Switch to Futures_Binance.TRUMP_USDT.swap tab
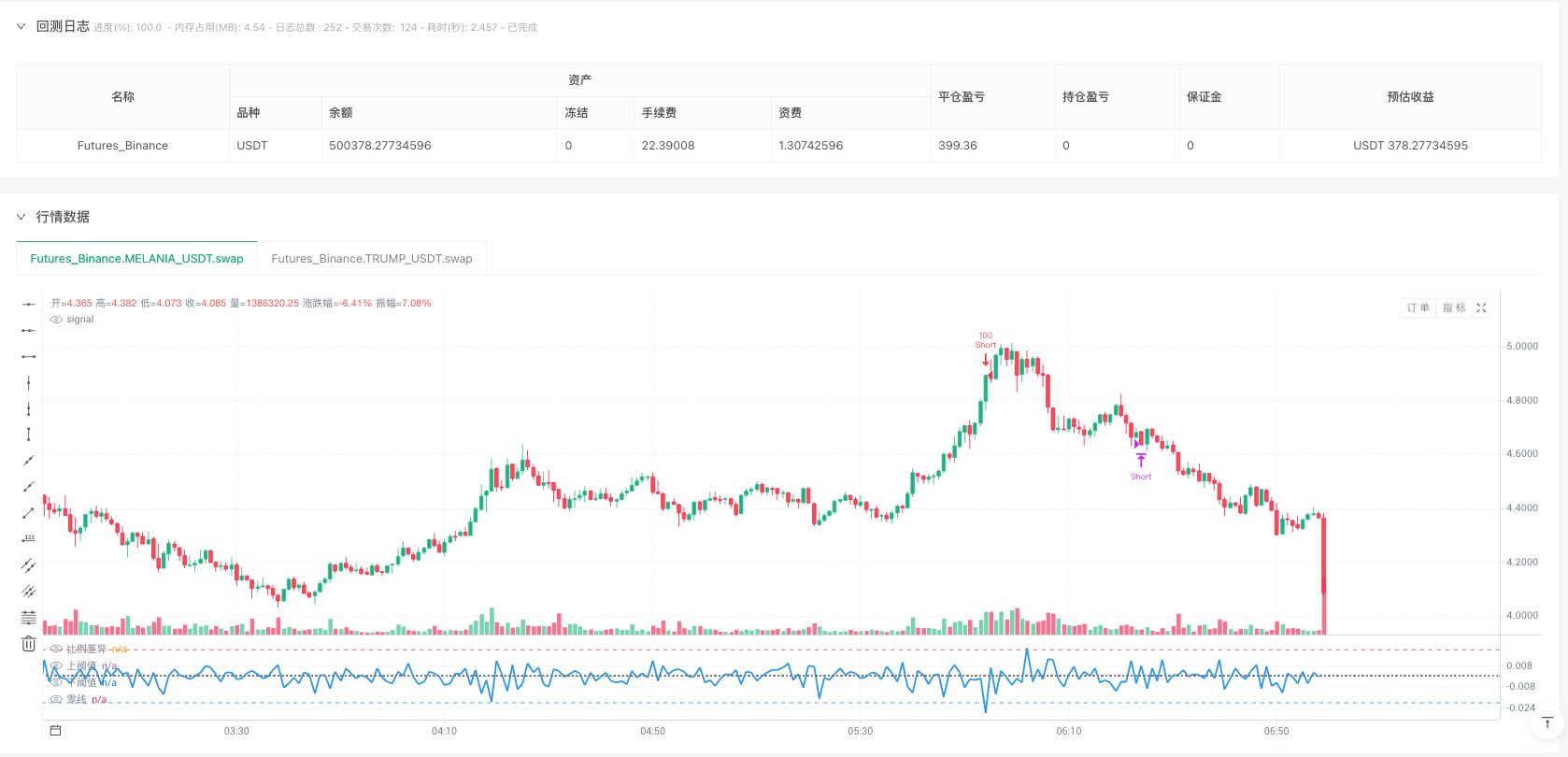1568x757 pixels. tap(372, 259)
